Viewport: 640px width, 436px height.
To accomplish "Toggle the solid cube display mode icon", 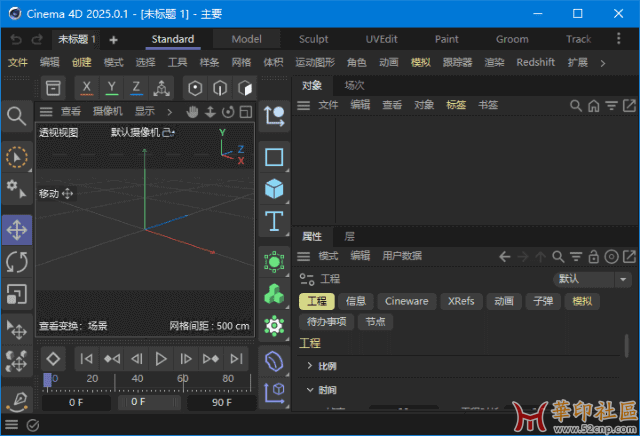I will pos(244,88).
